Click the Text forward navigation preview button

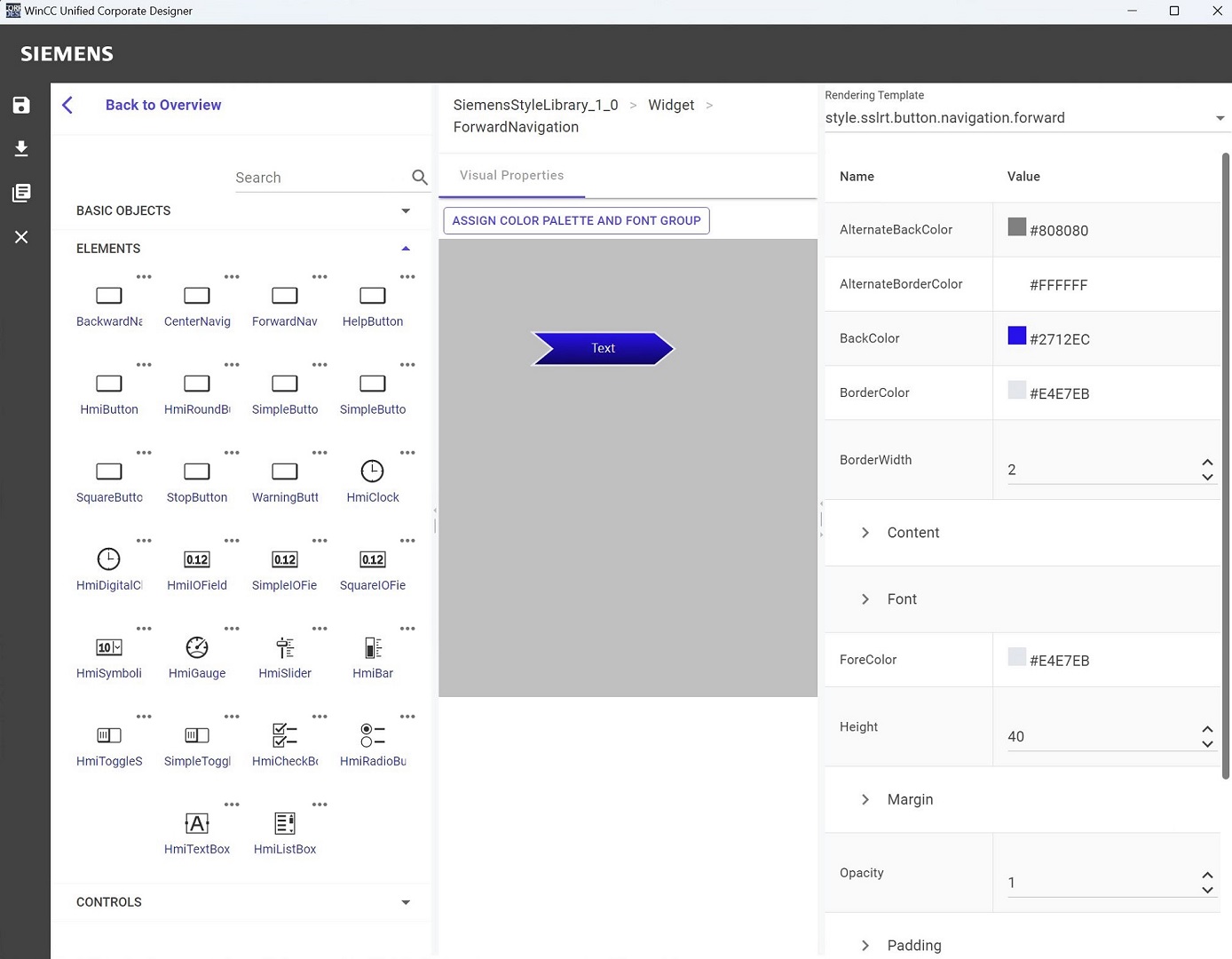click(x=603, y=348)
